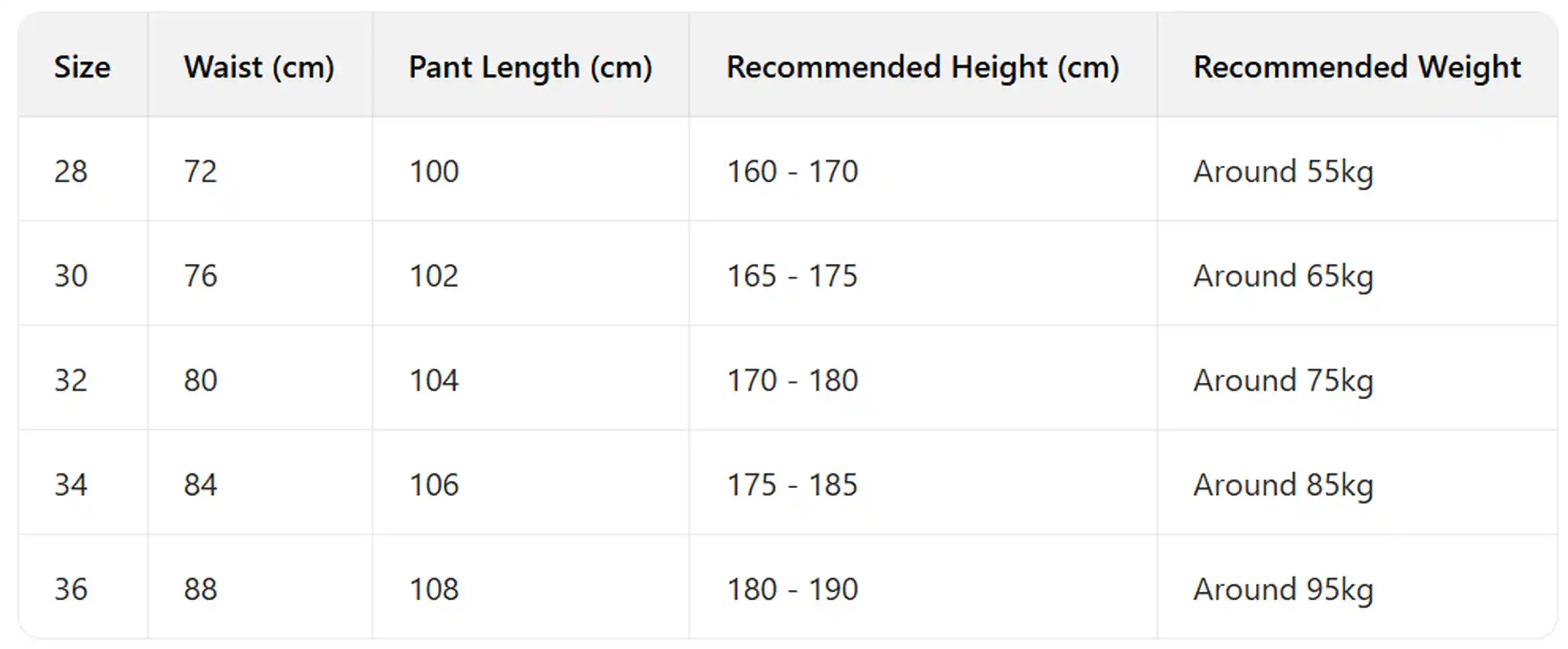Select the size 34 cell
The height and width of the screenshot is (649, 1568).
click(71, 485)
